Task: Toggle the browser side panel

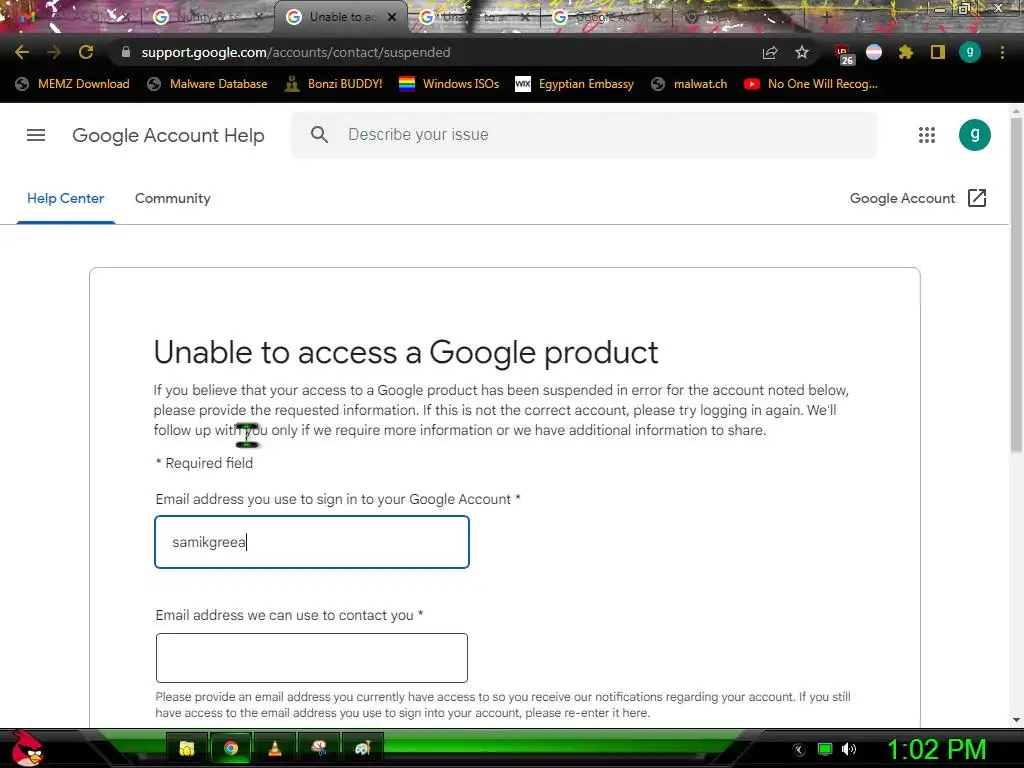Action: coord(938,52)
